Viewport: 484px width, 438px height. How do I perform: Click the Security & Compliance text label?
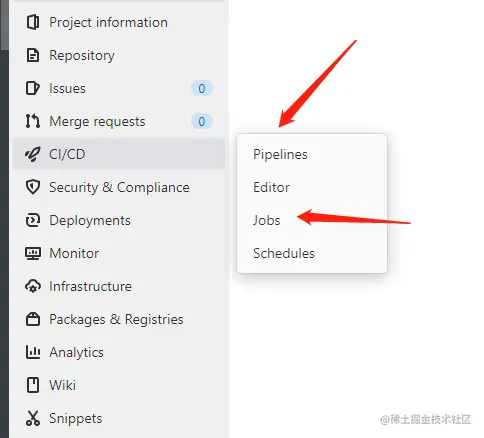click(x=119, y=187)
